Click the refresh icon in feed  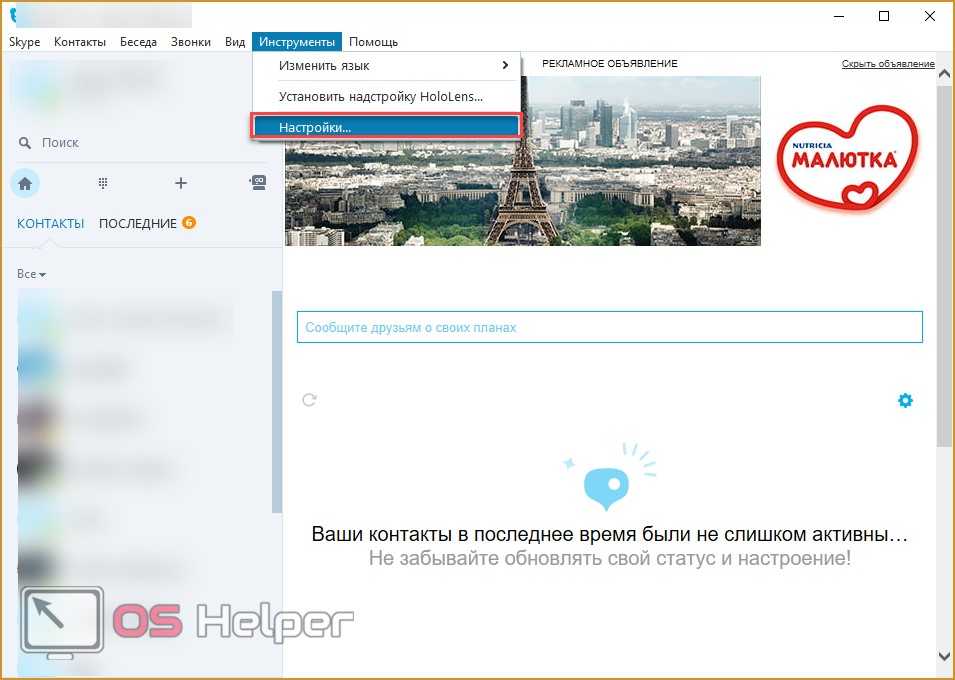tap(309, 400)
